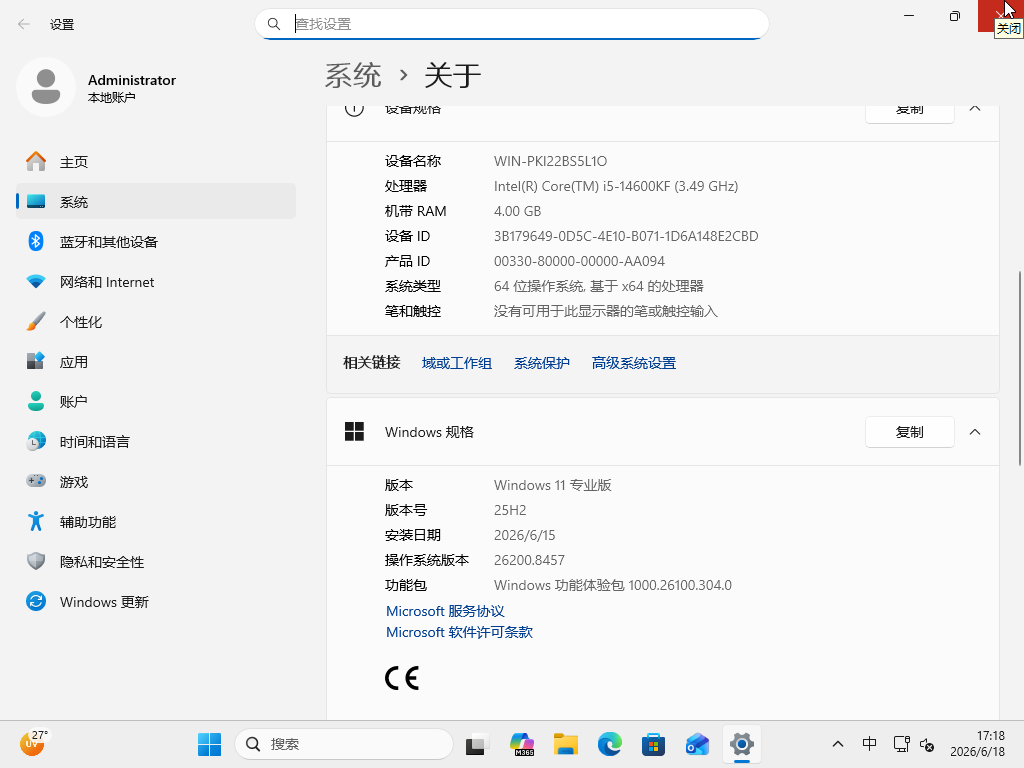Click the back arrow in Settings header
The width and height of the screenshot is (1024, 768).
tap(24, 24)
